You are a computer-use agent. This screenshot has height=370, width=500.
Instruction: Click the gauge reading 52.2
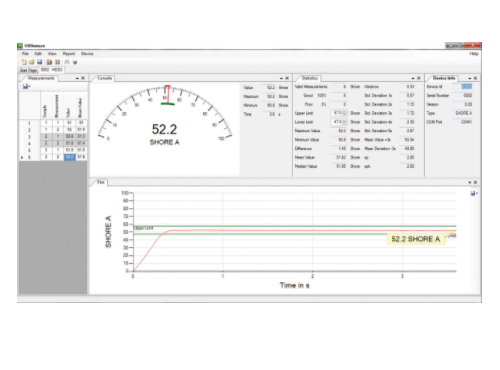[164, 129]
